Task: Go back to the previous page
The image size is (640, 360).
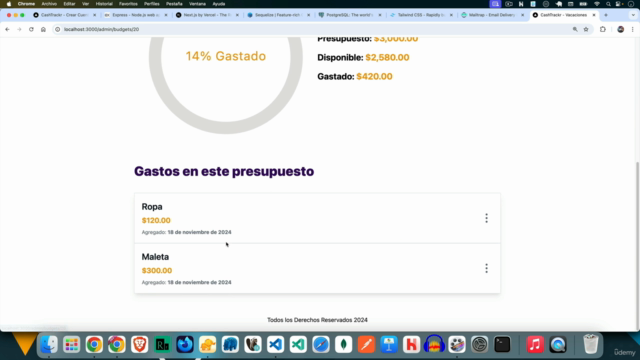Action: [x=7, y=29]
